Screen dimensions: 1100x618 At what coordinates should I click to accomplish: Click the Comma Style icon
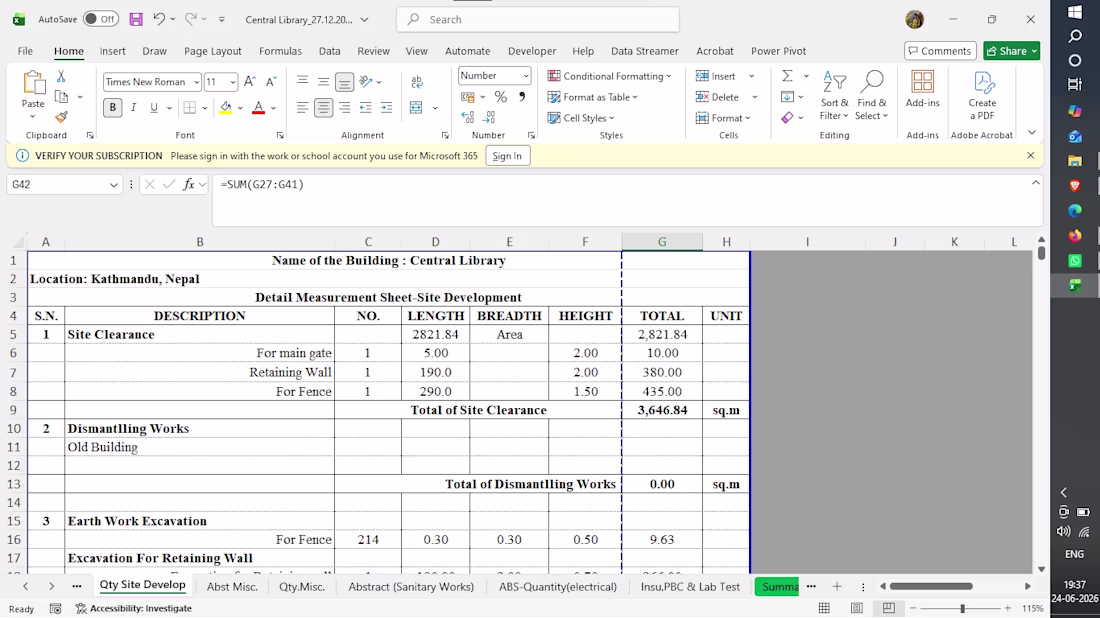tap(521, 97)
